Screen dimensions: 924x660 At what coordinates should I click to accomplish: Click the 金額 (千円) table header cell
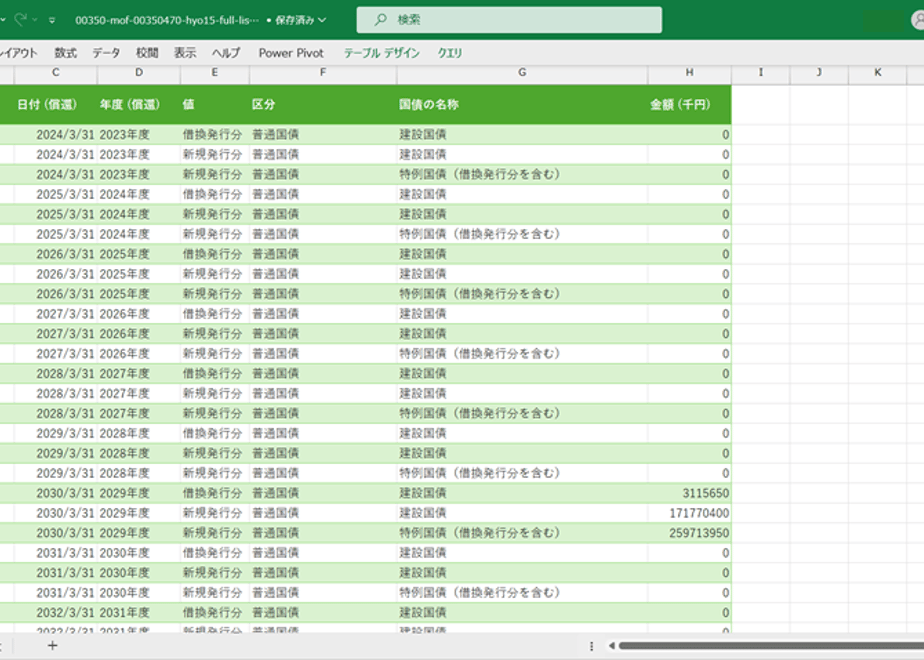click(689, 104)
